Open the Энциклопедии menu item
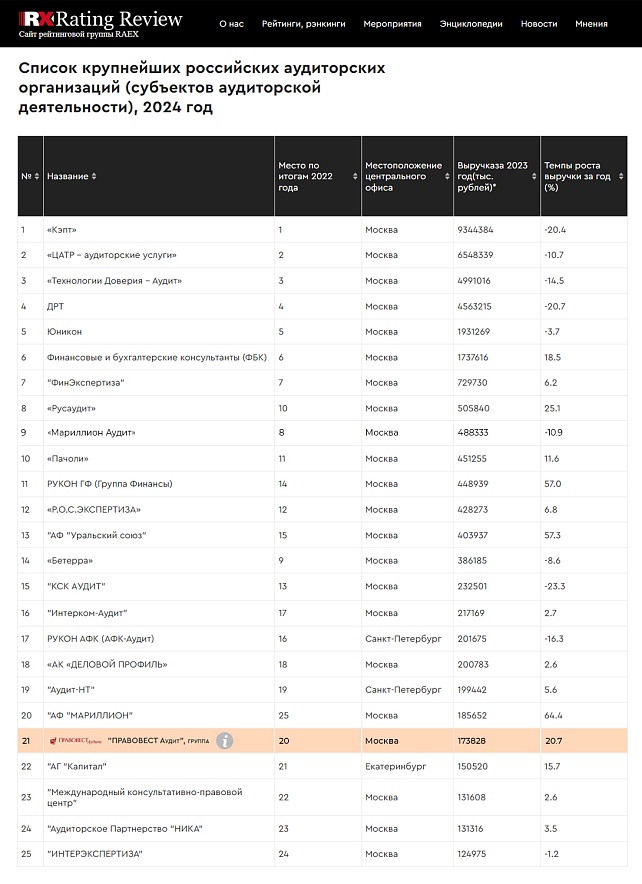Viewport: 642px width, 884px height. tap(471, 24)
